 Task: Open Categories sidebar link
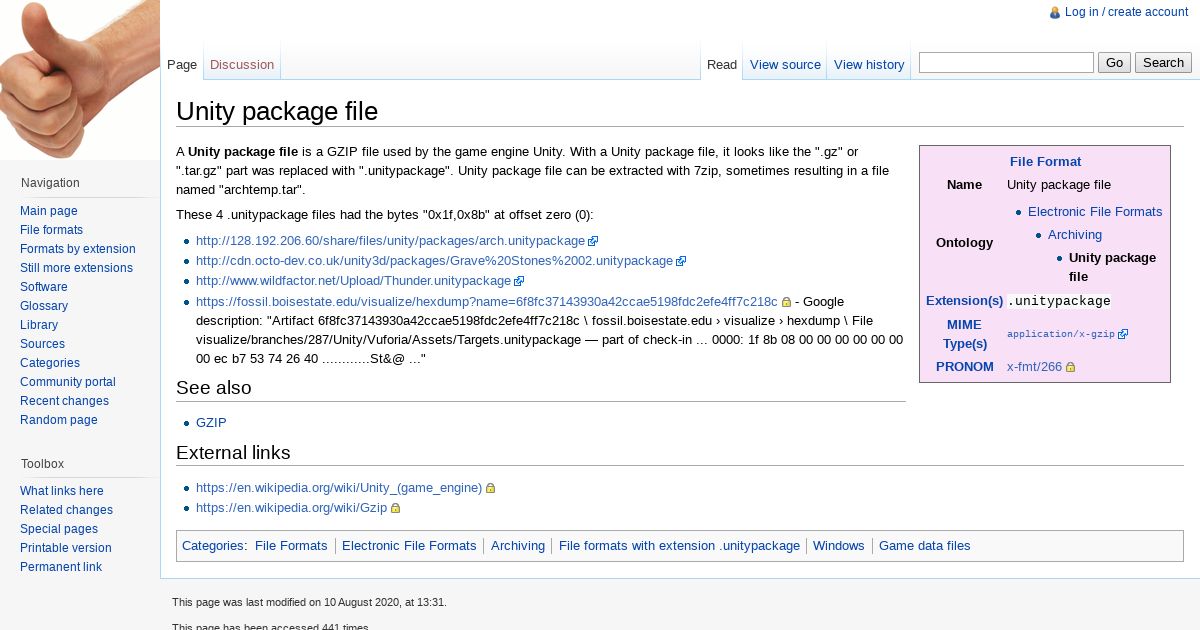[50, 363]
